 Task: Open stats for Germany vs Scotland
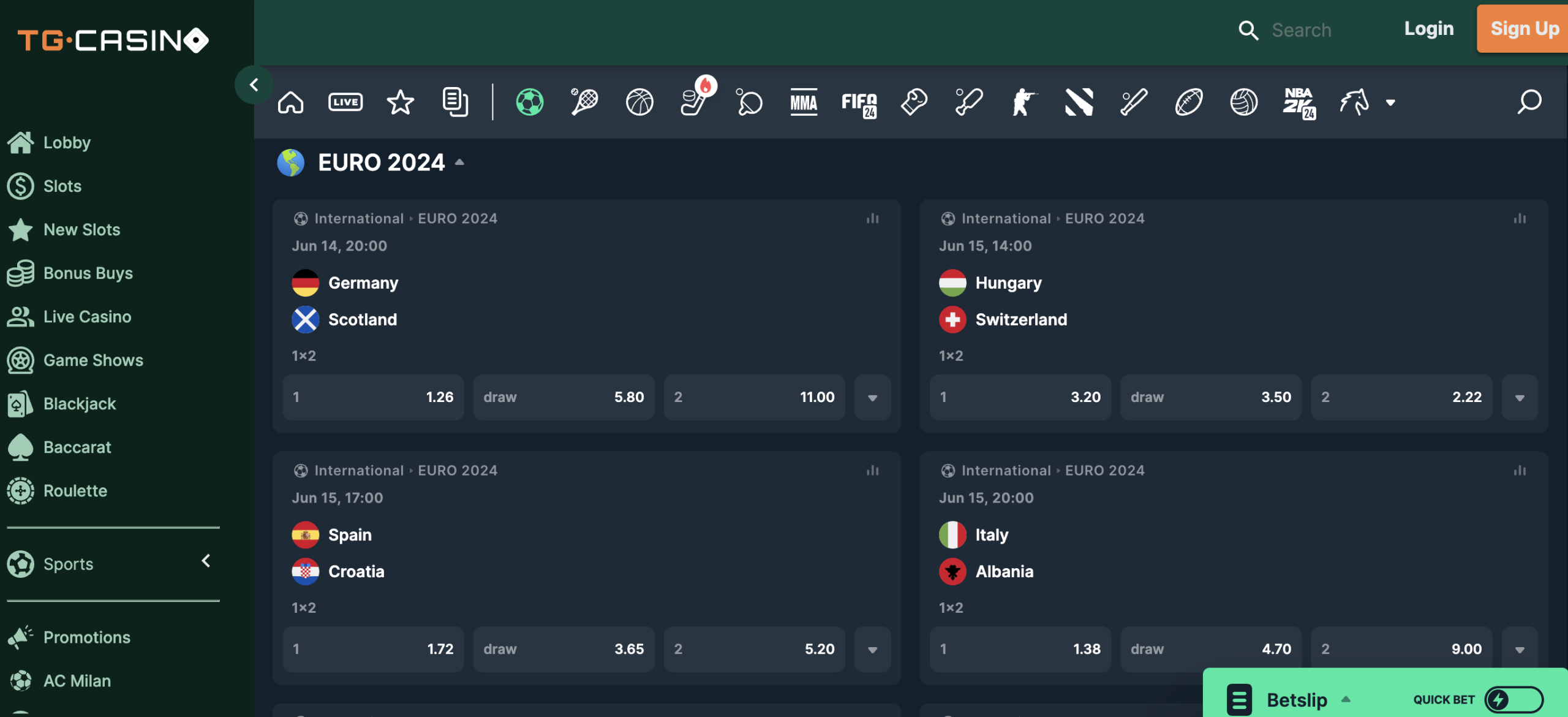pyautogui.click(x=873, y=219)
